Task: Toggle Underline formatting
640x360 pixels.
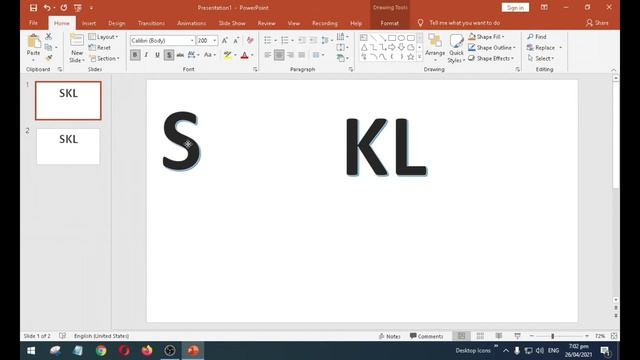Action: coord(157,55)
